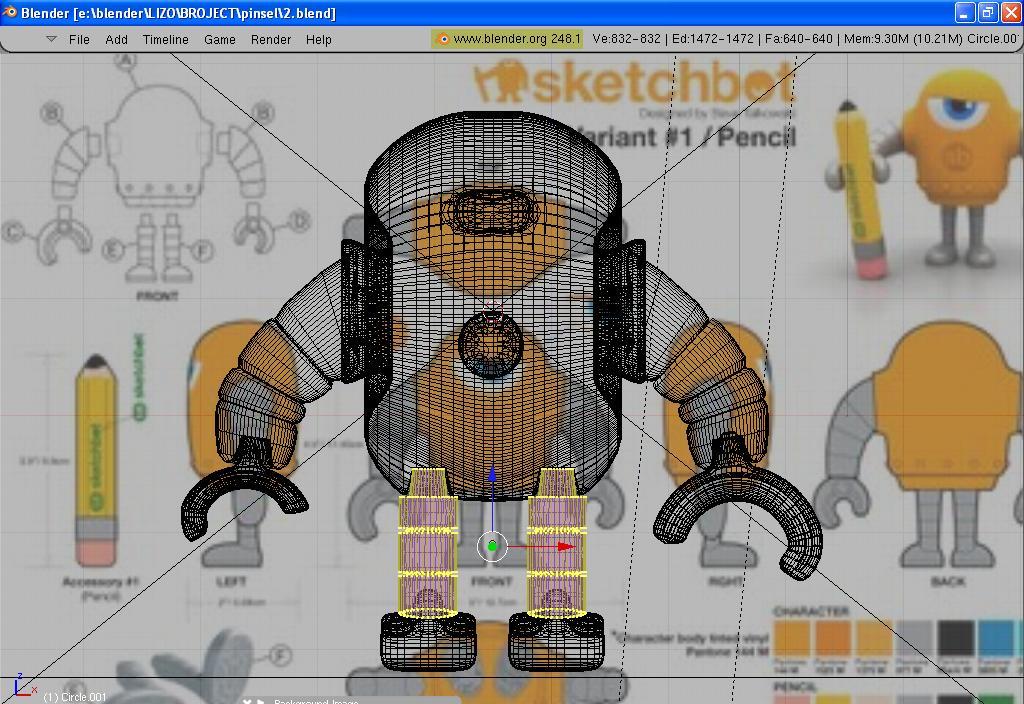The height and width of the screenshot is (704, 1024).
Task: Click the Fa:640-640 face count text
Action: 799,39
